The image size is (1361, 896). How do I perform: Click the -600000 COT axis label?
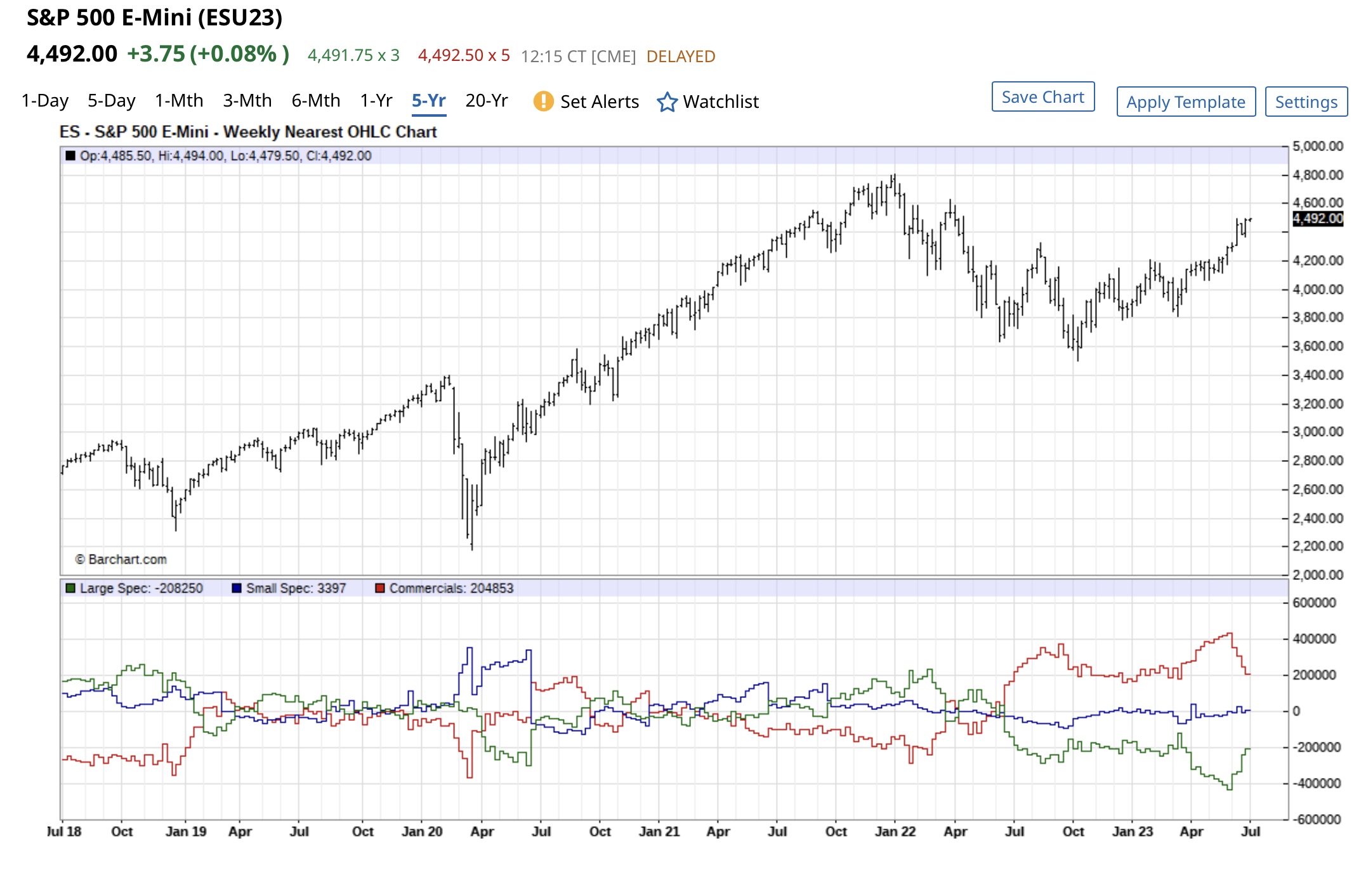pos(1317,819)
